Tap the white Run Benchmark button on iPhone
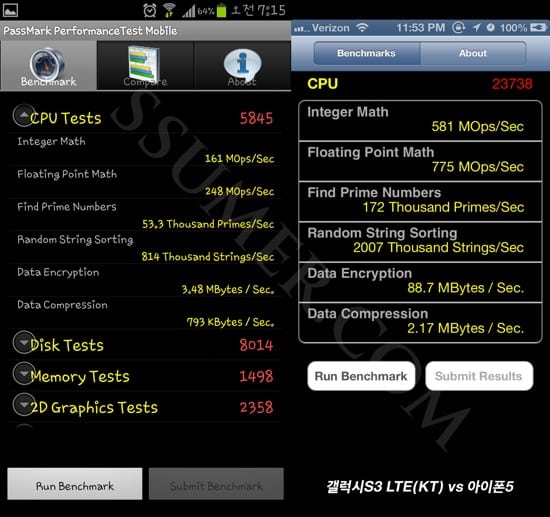 tap(361, 376)
